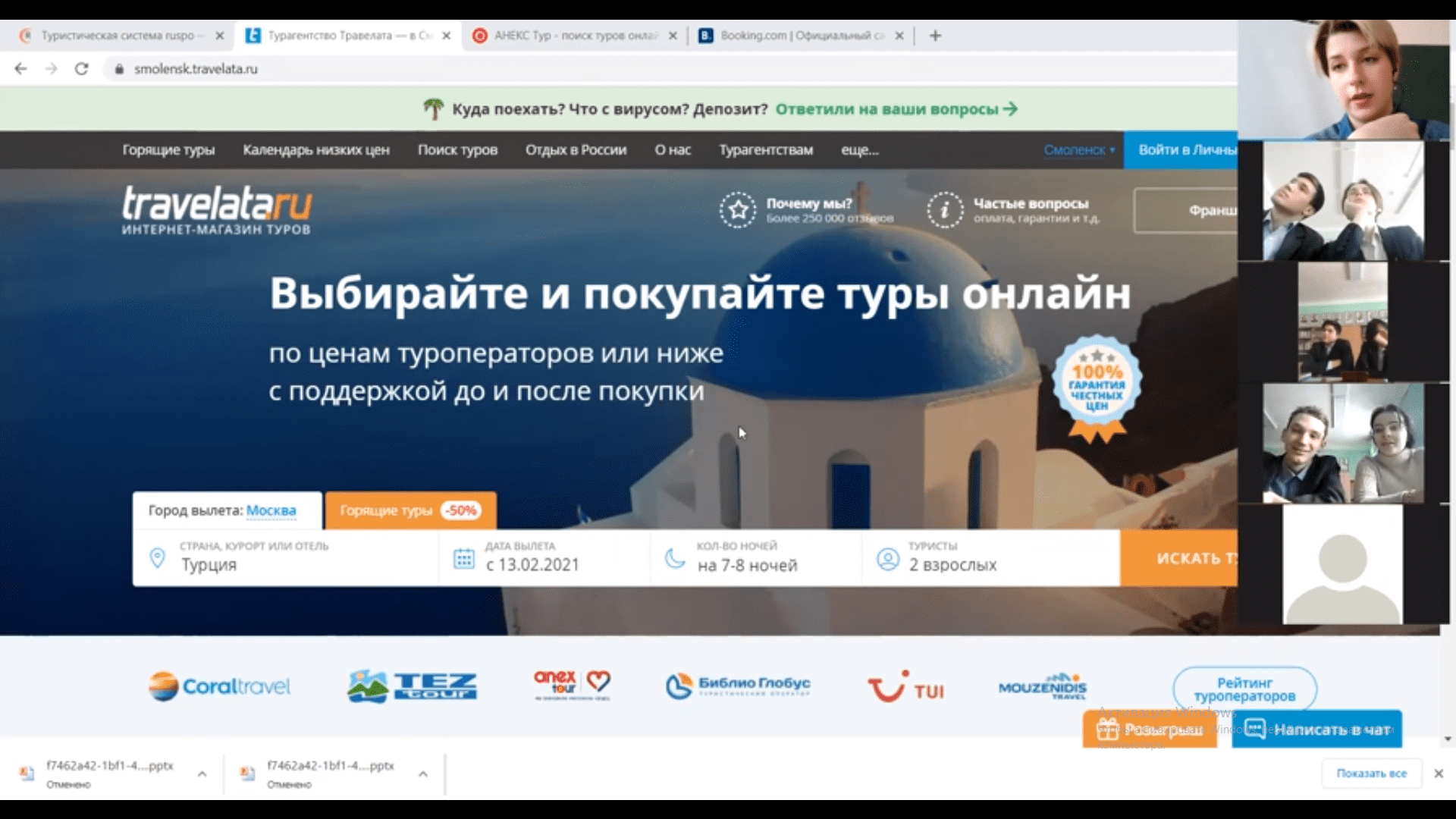Click the TUI tour operator logo

point(905,687)
